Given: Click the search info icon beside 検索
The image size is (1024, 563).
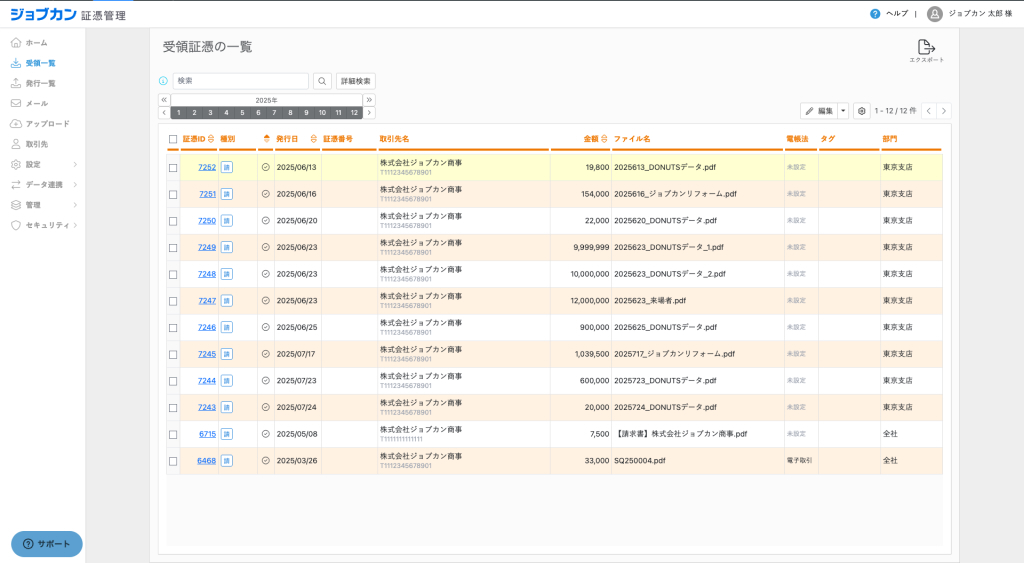Looking at the screenshot, I should (163, 81).
